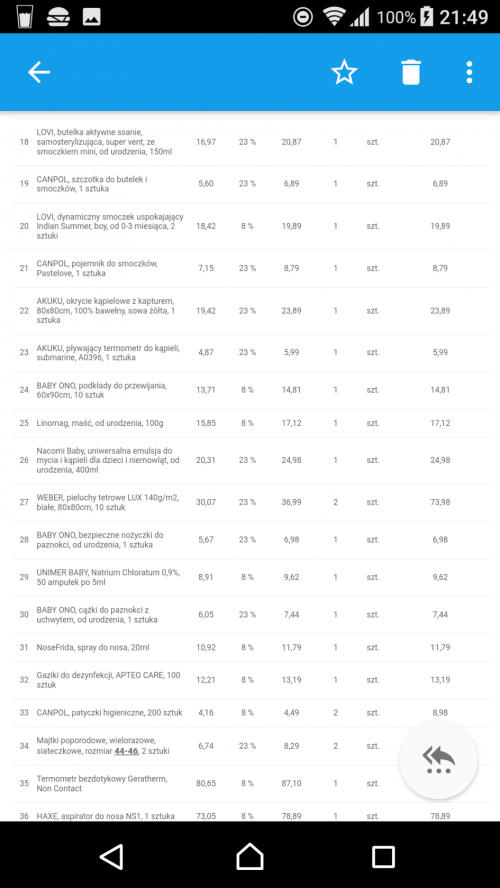Tap the underlined 44-46 size link
500x888 pixels.
point(126,751)
